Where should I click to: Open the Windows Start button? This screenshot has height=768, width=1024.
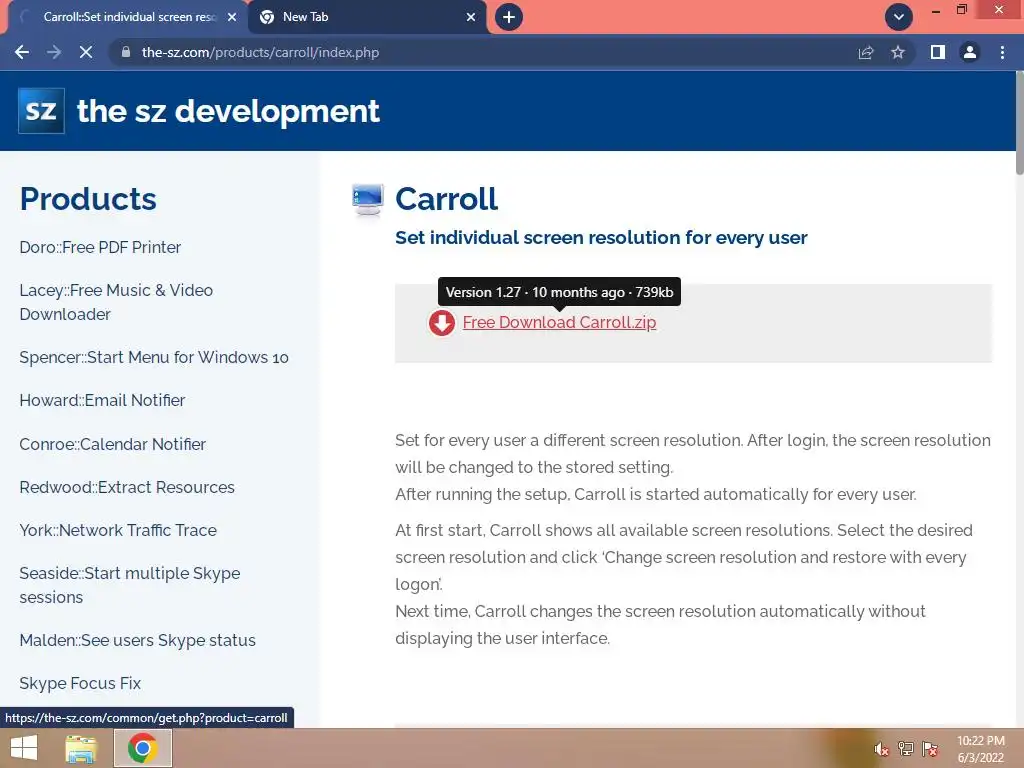pos(24,748)
